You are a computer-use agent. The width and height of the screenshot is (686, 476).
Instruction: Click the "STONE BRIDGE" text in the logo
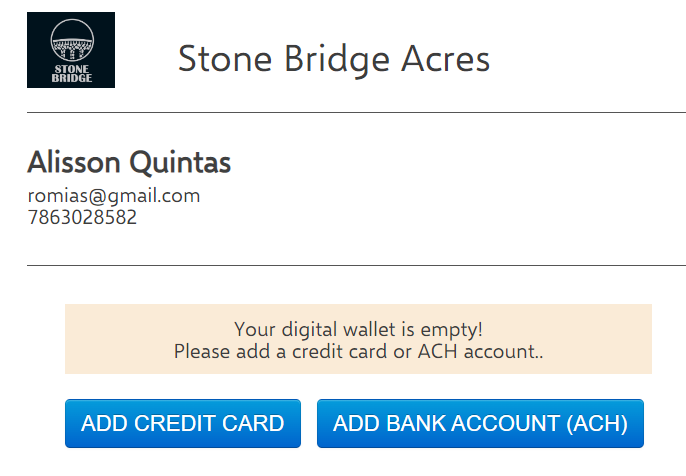pyautogui.click(x=71, y=73)
